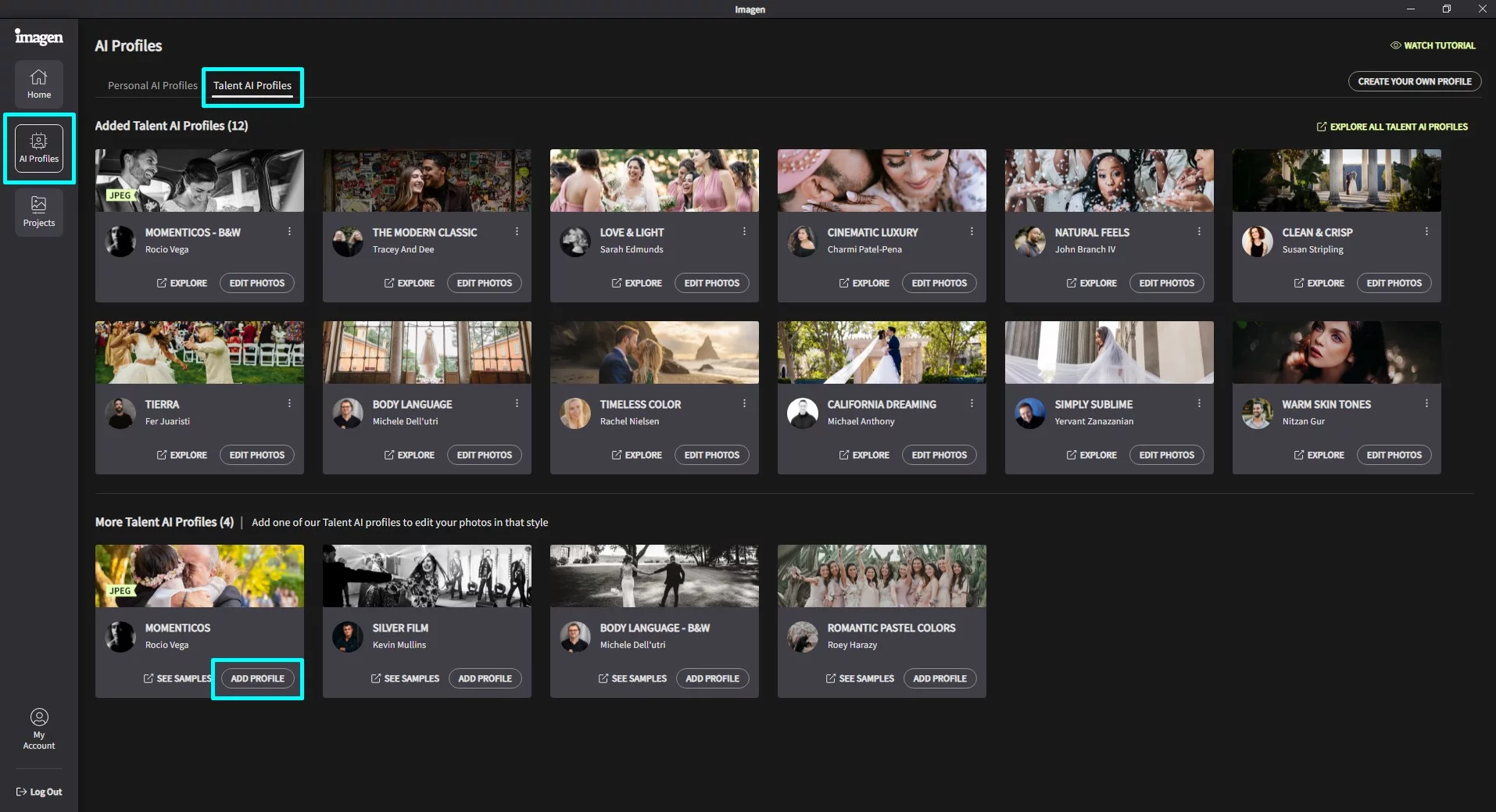This screenshot has height=812, width=1496.
Task: Click Sarah Edmunds avatar on Love & Light
Action: click(575, 241)
